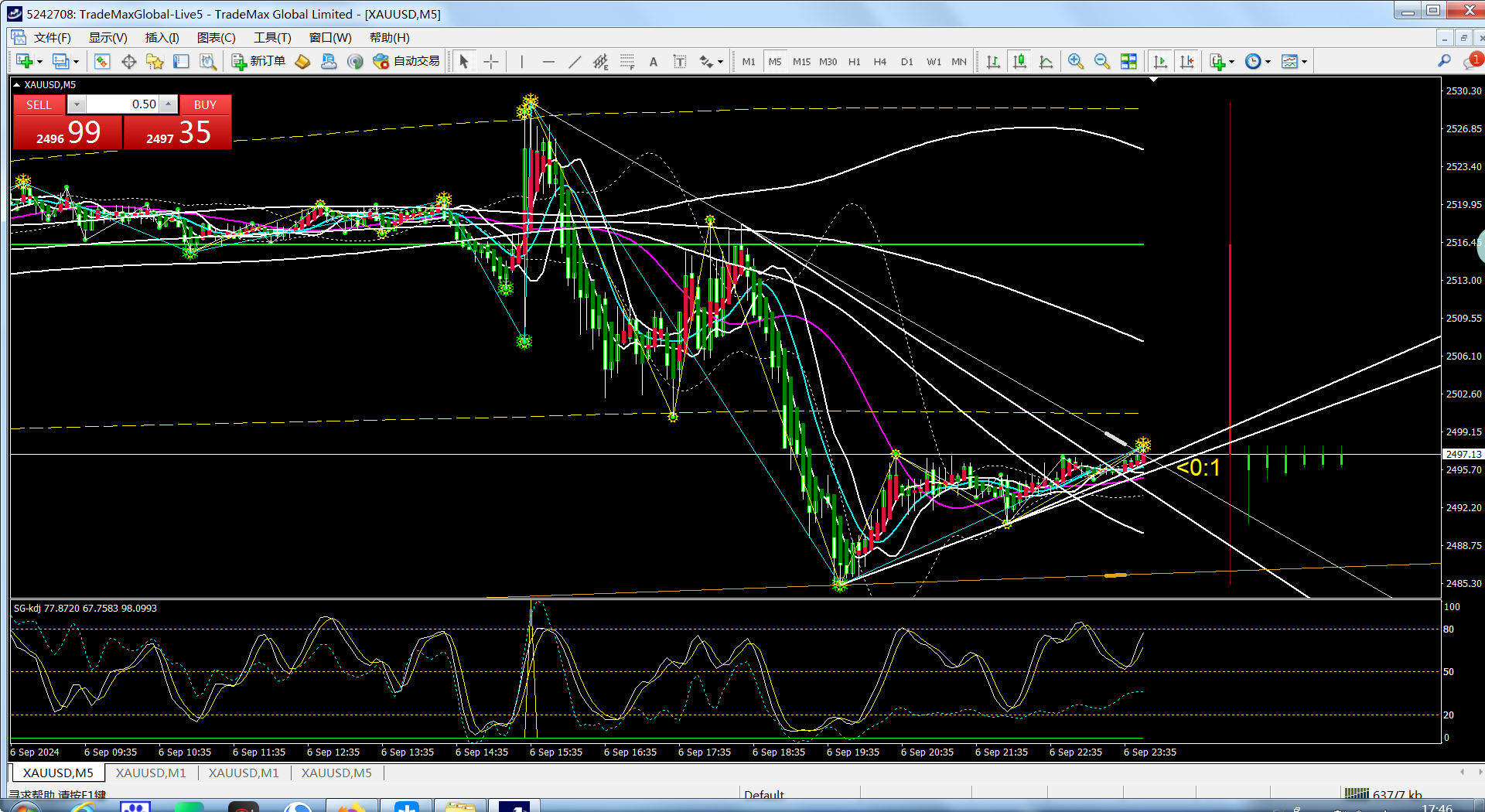Image resolution: width=1485 pixels, height=812 pixels.
Task: Switch timeframe to D1
Action: pyautogui.click(x=907, y=62)
